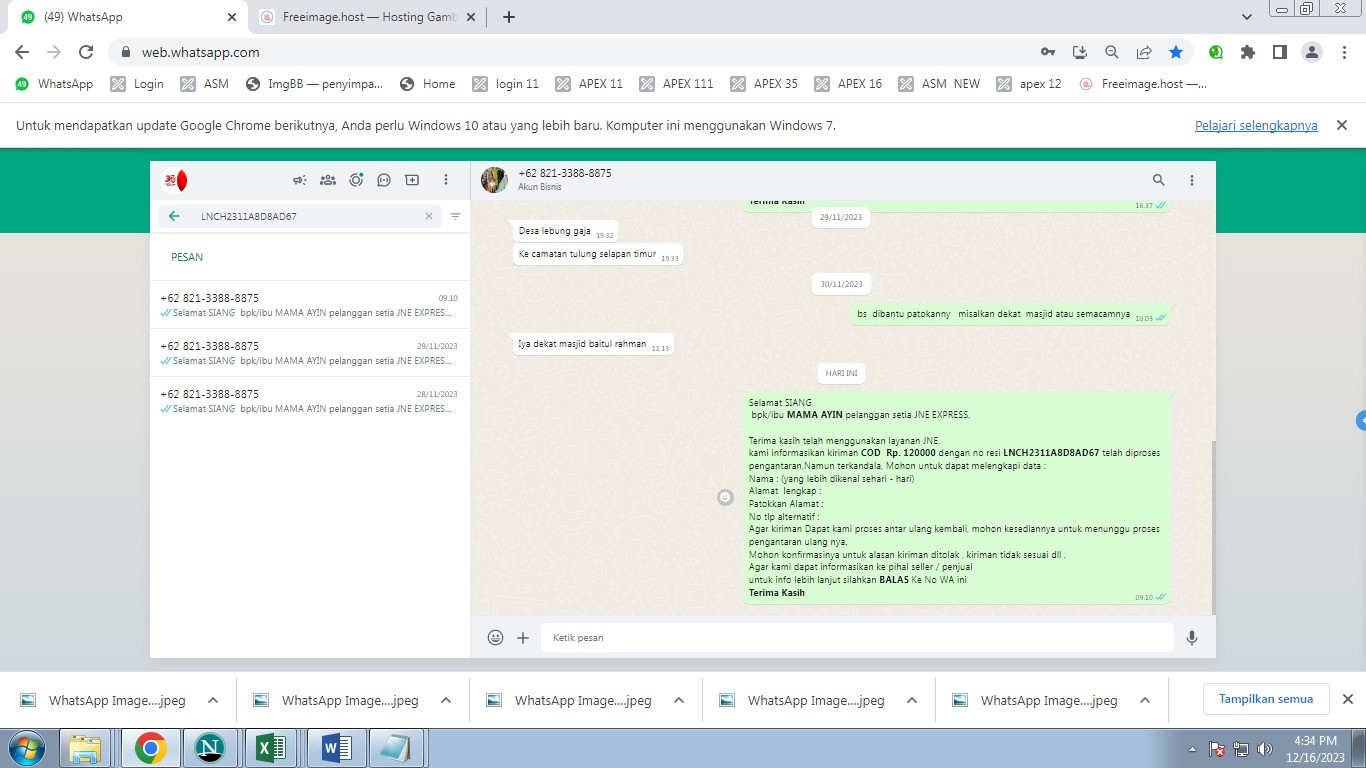This screenshot has width=1366, height=768.
Task: Reload the WhatsApp Web page
Action: point(86,52)
